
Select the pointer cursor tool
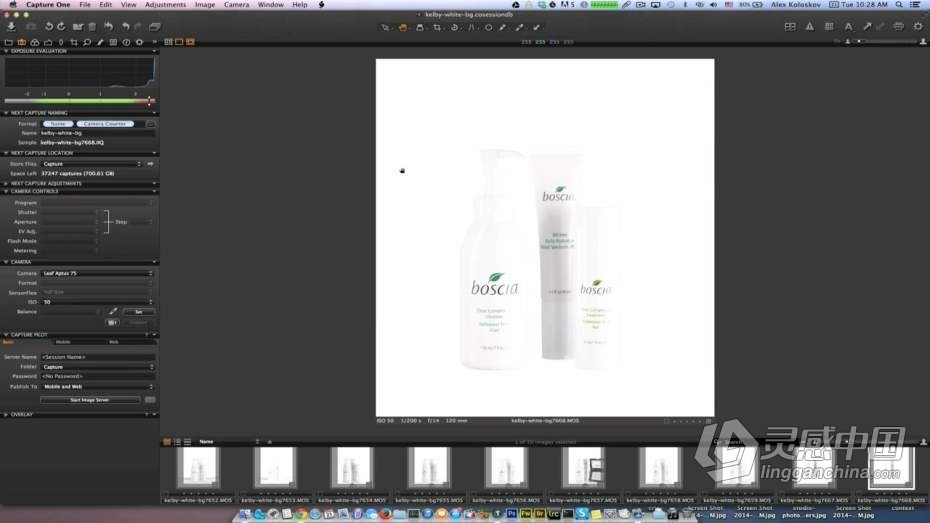(x=386, y=27)
